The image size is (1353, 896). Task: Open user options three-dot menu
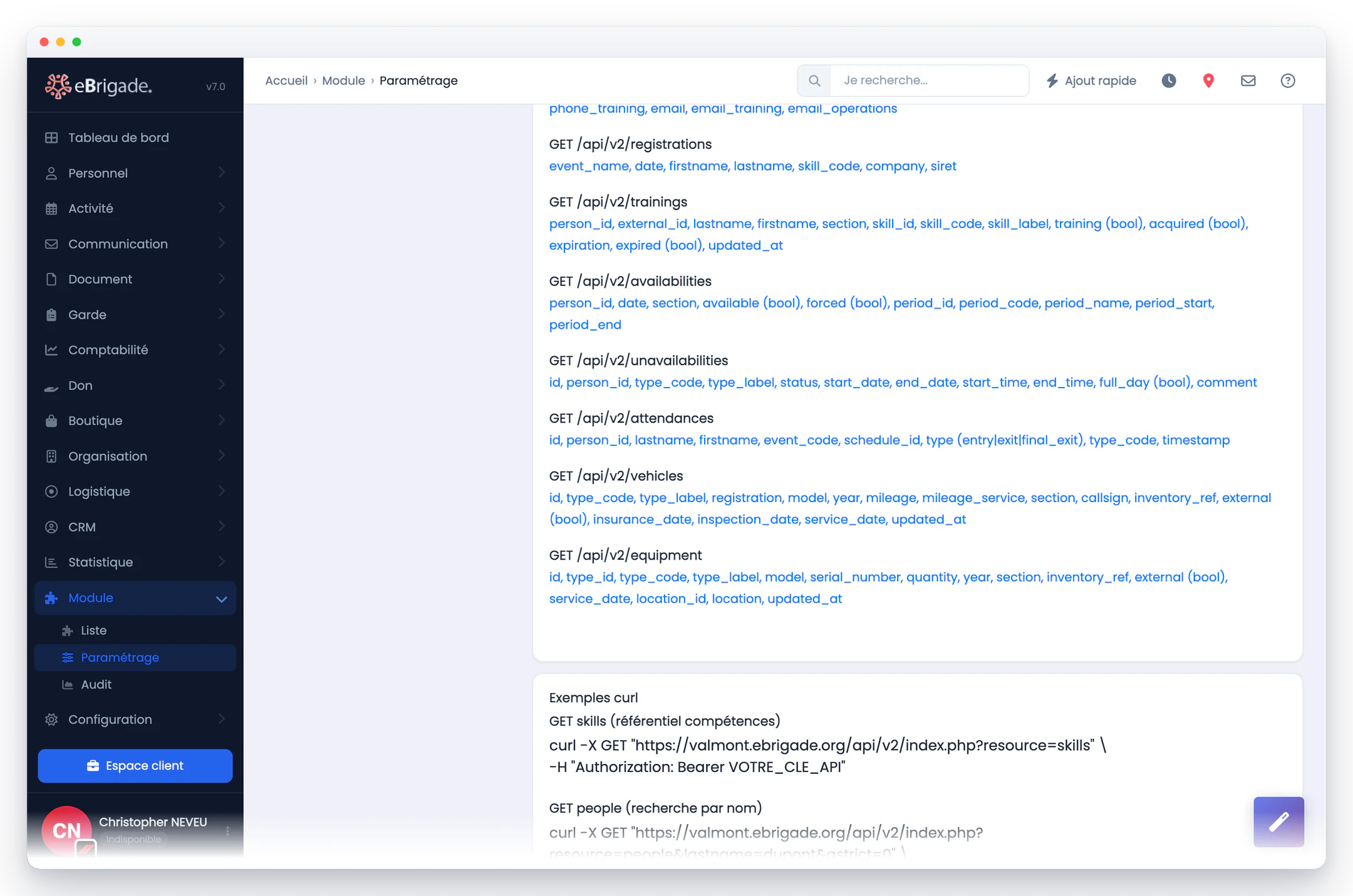[x=227, y=831]
